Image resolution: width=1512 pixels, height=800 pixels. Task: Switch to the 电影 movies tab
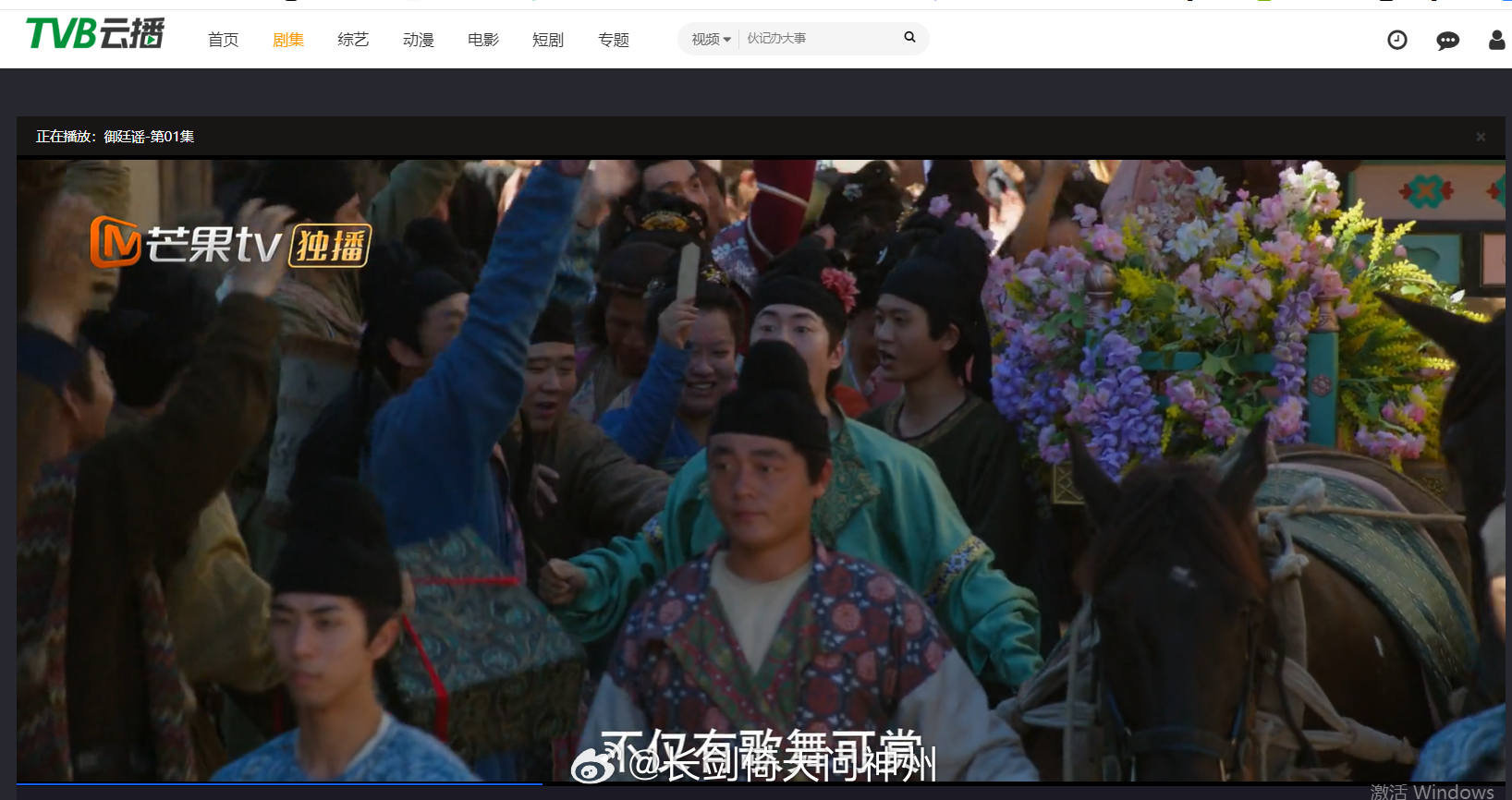click(x=483, y=40)
